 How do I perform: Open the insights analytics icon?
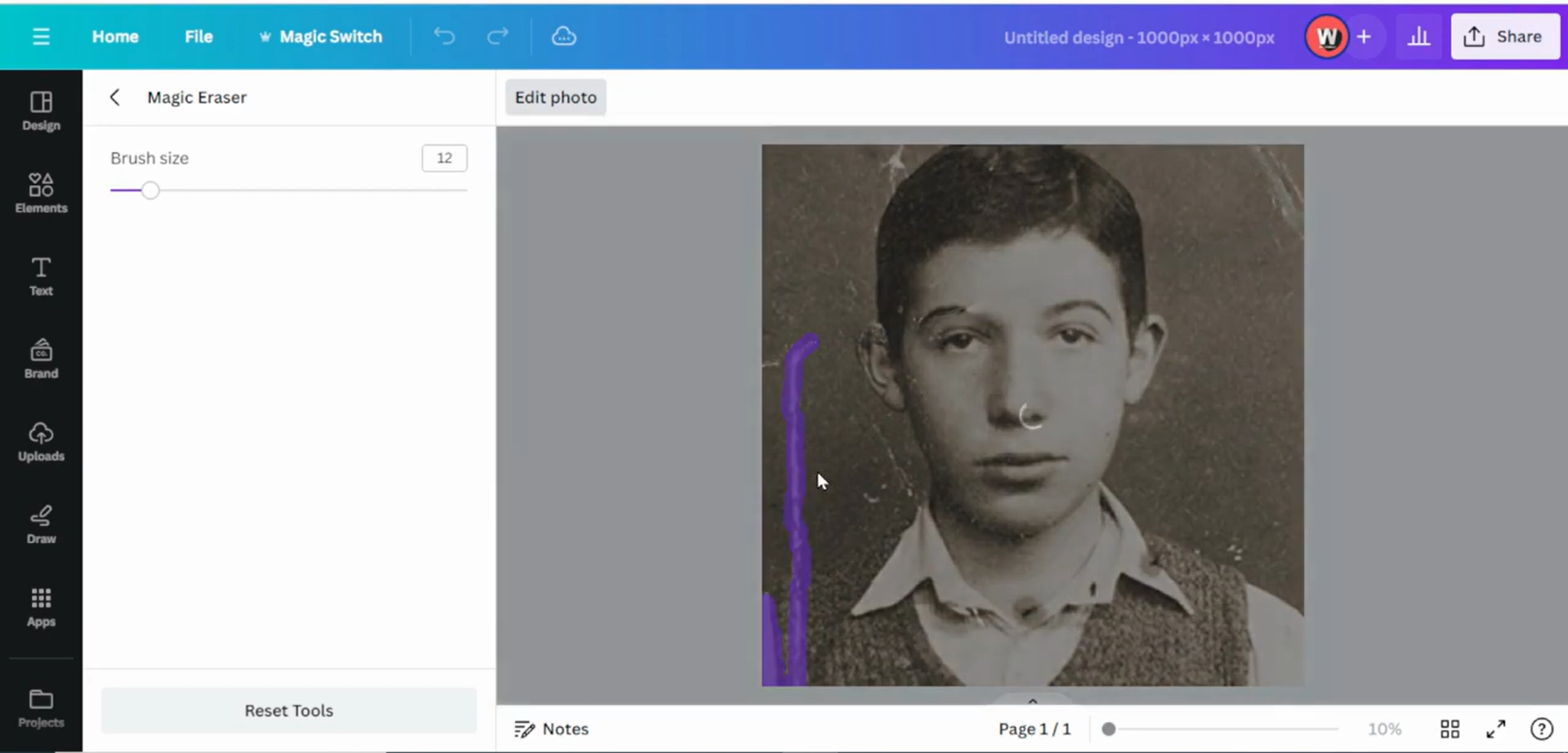click(x=1419, y=36)
